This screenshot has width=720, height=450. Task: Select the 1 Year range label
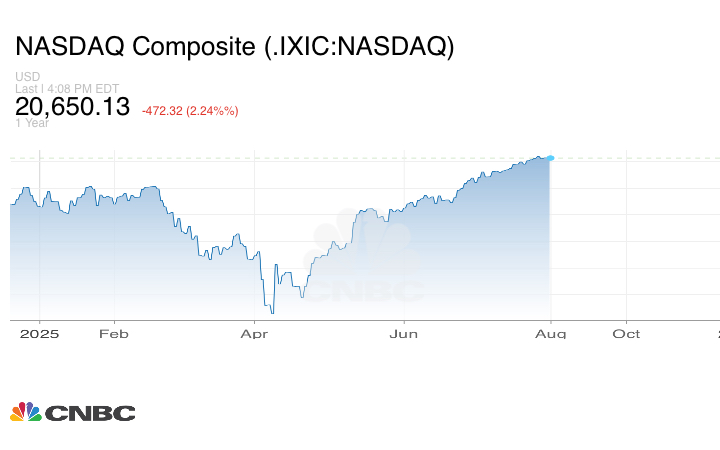(33, 123)
